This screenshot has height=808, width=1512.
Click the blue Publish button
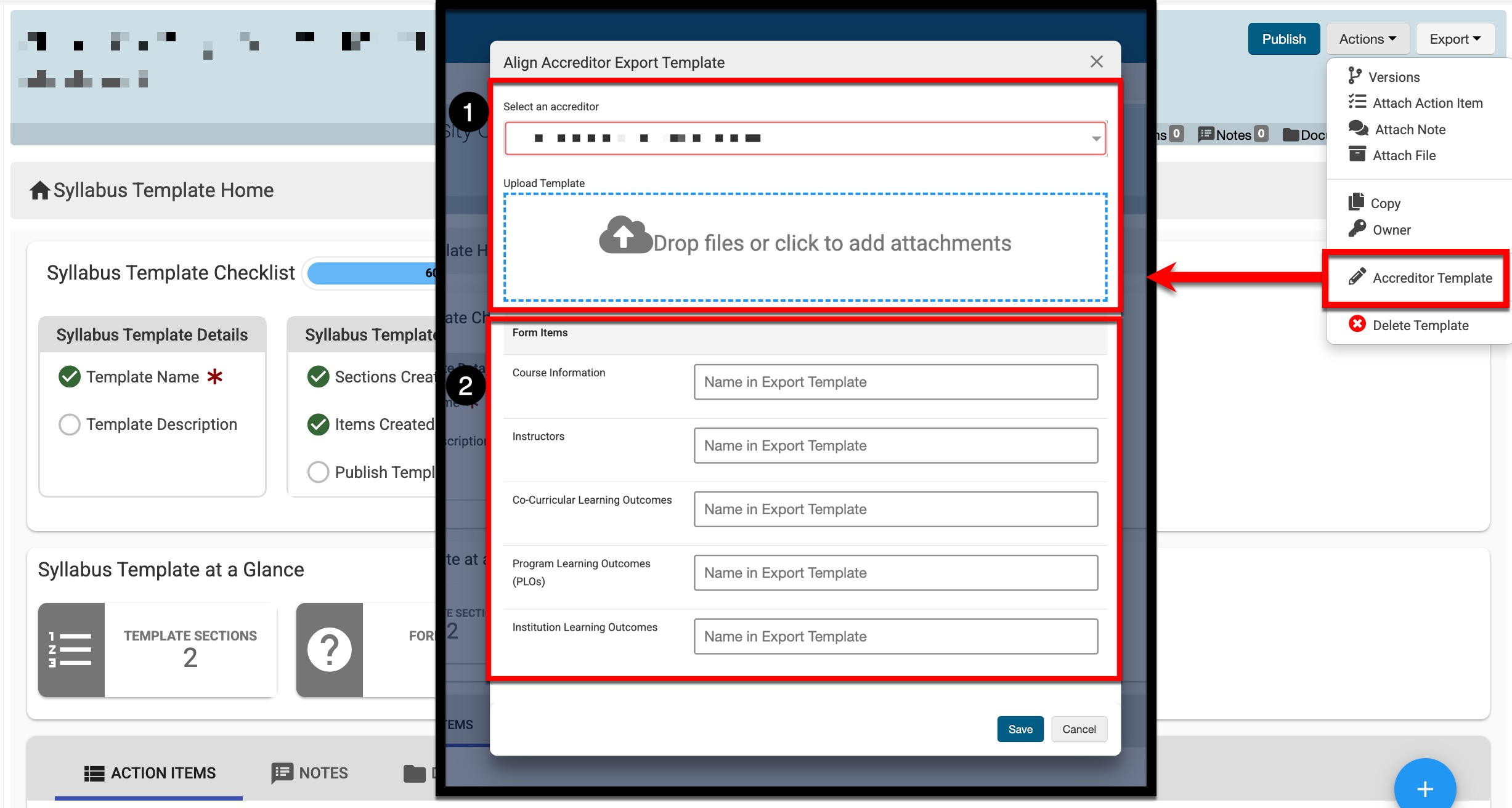tap(1283, 39)
